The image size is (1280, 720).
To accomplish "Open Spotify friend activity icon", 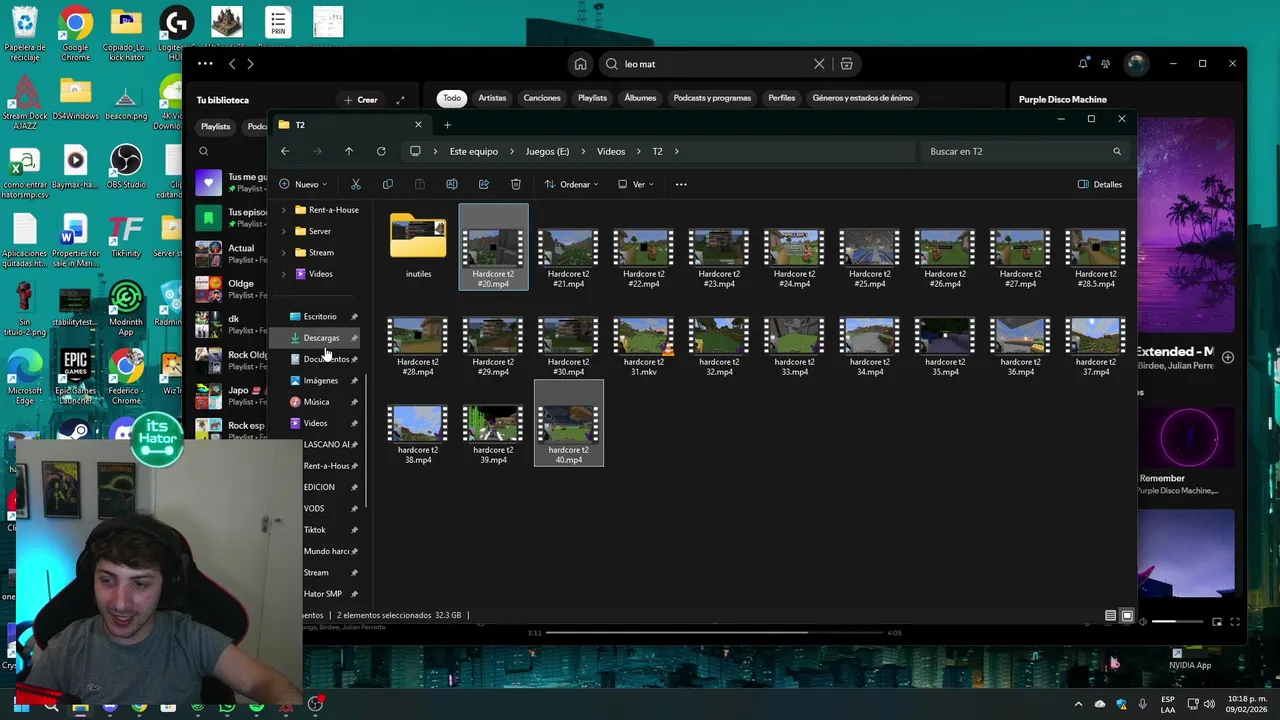I will pos(1105,64).
